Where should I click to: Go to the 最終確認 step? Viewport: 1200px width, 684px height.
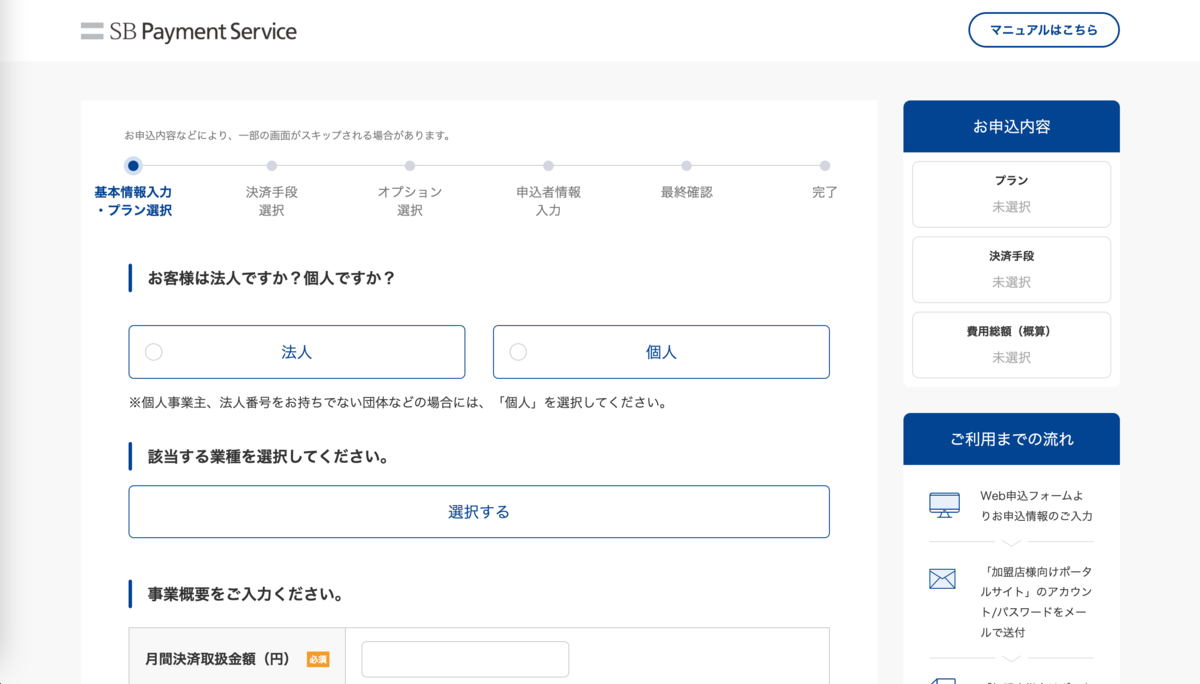(x=686, y=166)
